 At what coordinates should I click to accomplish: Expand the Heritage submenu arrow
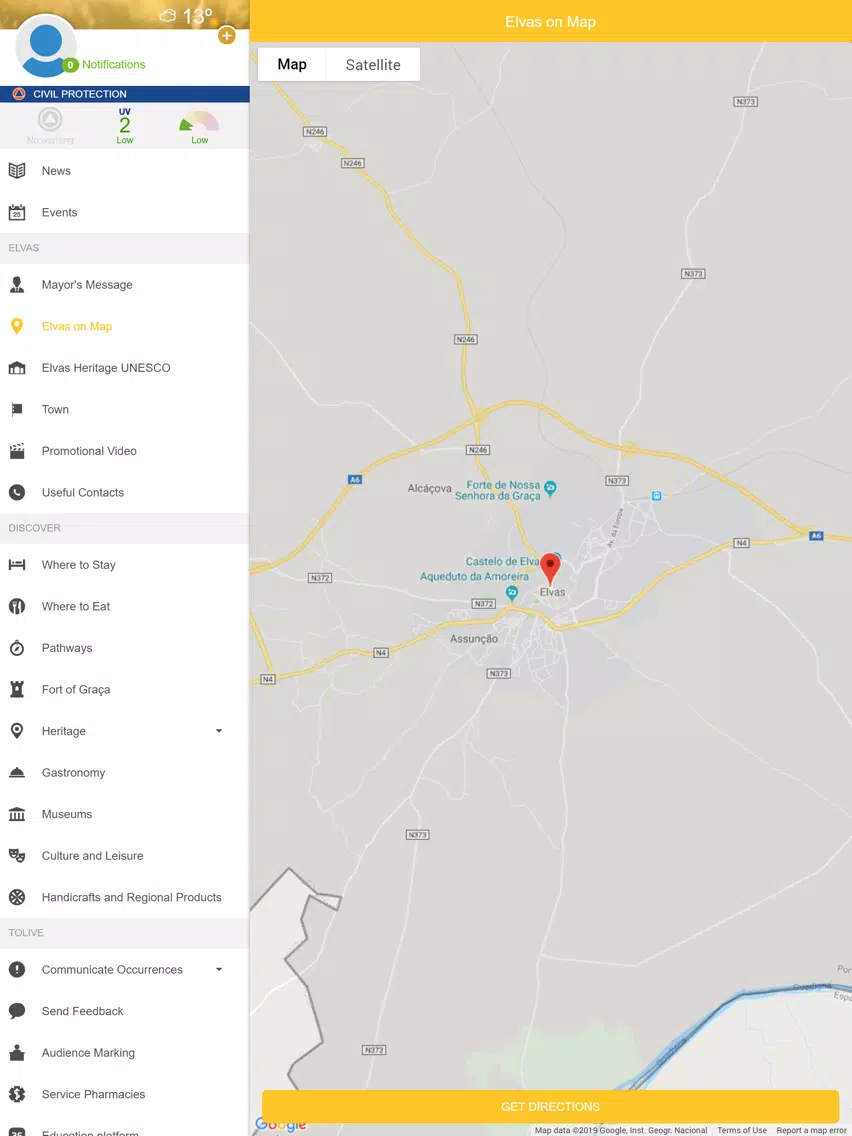[x=219, y=731]
